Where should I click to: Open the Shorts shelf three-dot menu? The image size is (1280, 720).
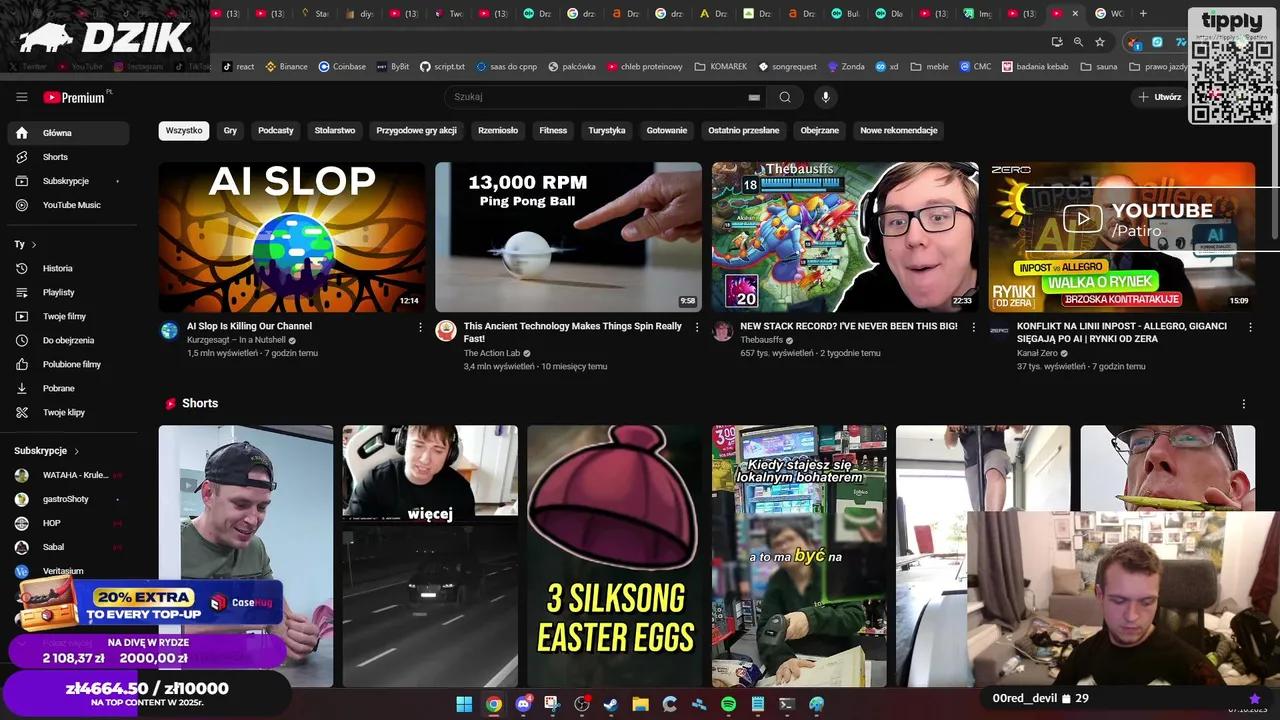(1244, 404)
